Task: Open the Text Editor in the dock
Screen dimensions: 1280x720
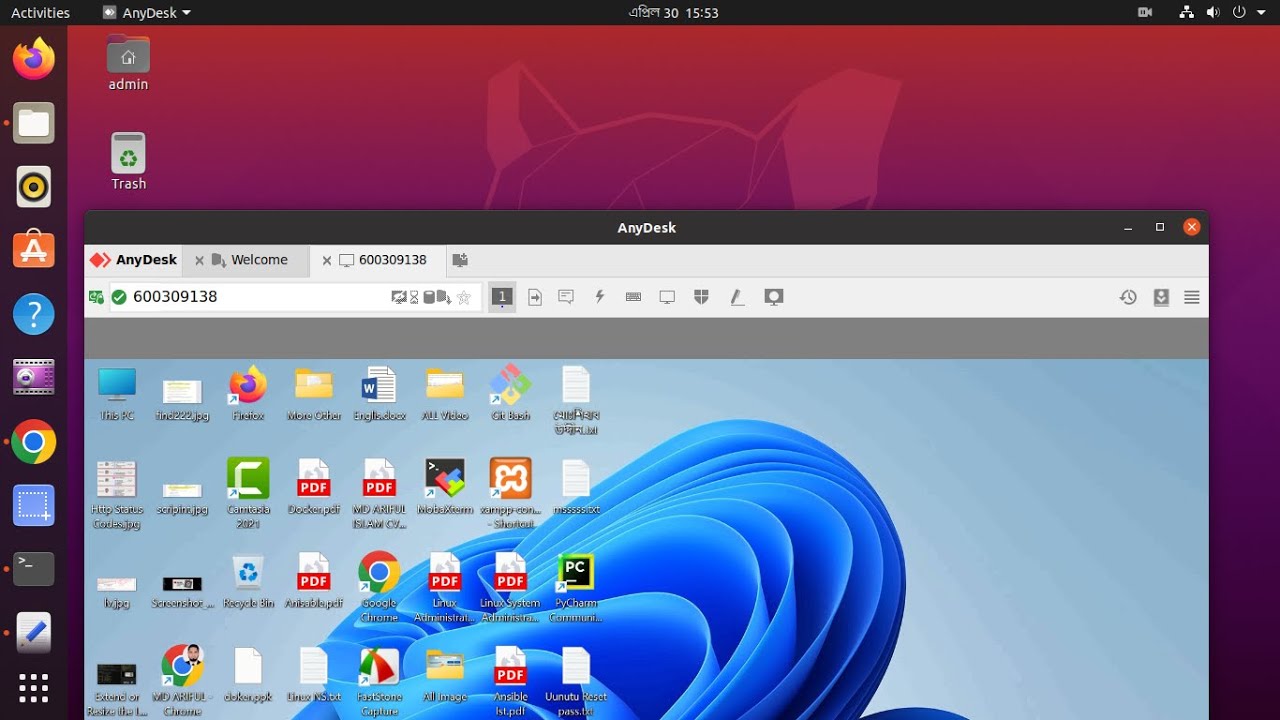Action: coord(33,632)
